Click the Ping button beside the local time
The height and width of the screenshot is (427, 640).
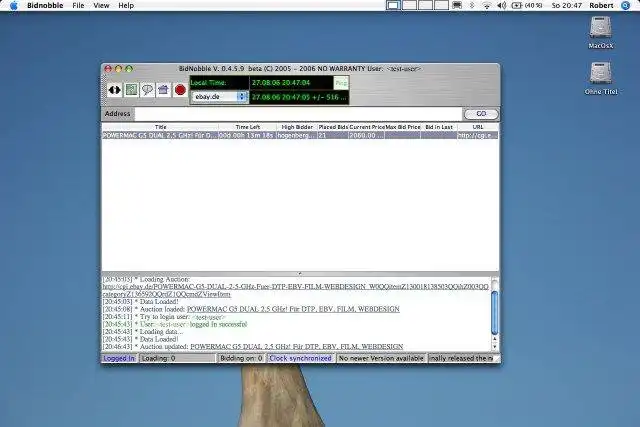(x=341, y=83)
